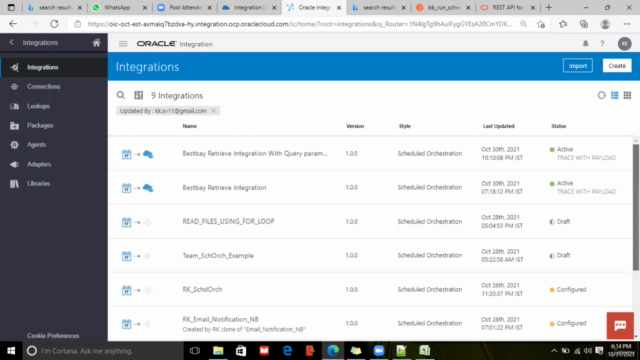Open browser settings three-dot menu

coord(627,24)
